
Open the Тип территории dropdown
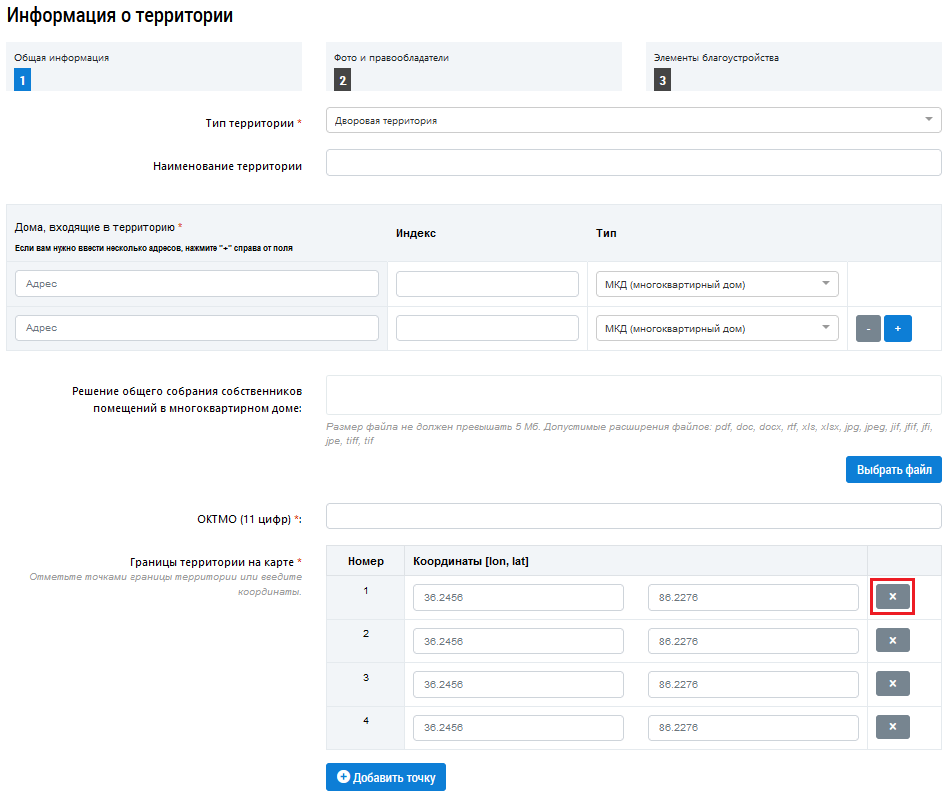point(633,120)
